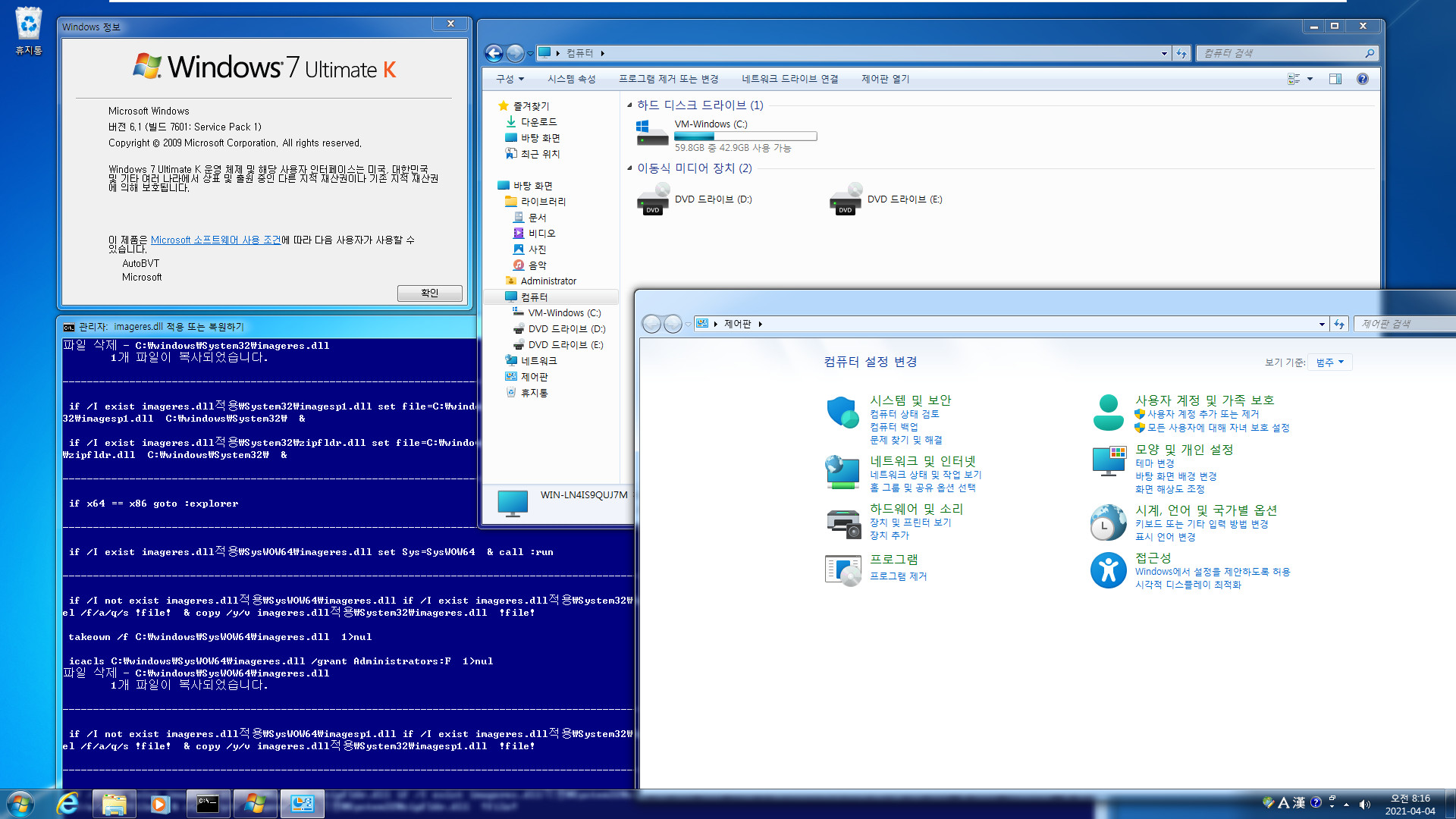Viewport: 1456px width, 819px height.
Task: Select DVD 드라이브 (E:) in navigation tree
Action: tap(558, 345)
